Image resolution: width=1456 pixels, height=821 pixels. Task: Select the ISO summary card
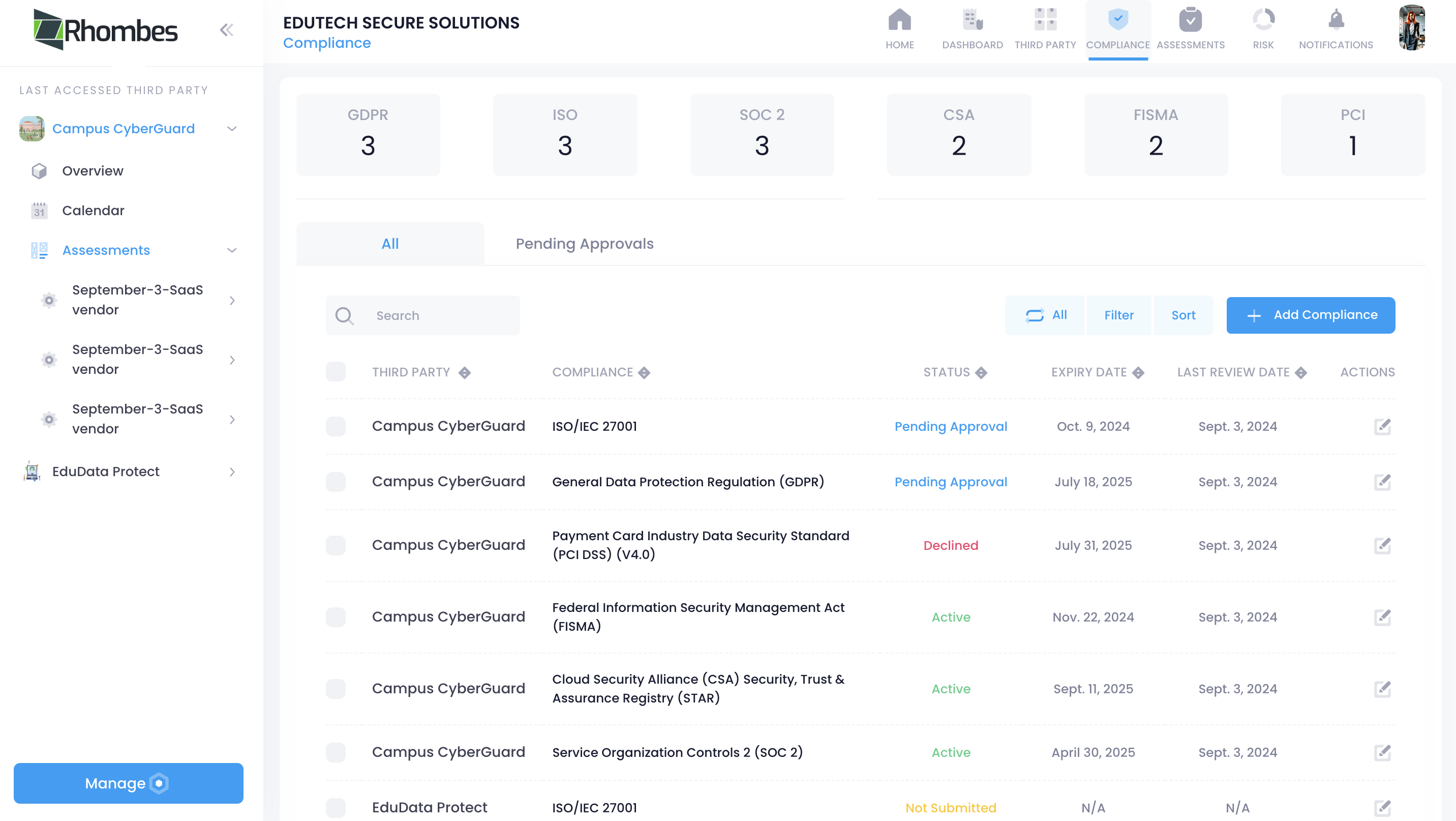coord(565,135)
